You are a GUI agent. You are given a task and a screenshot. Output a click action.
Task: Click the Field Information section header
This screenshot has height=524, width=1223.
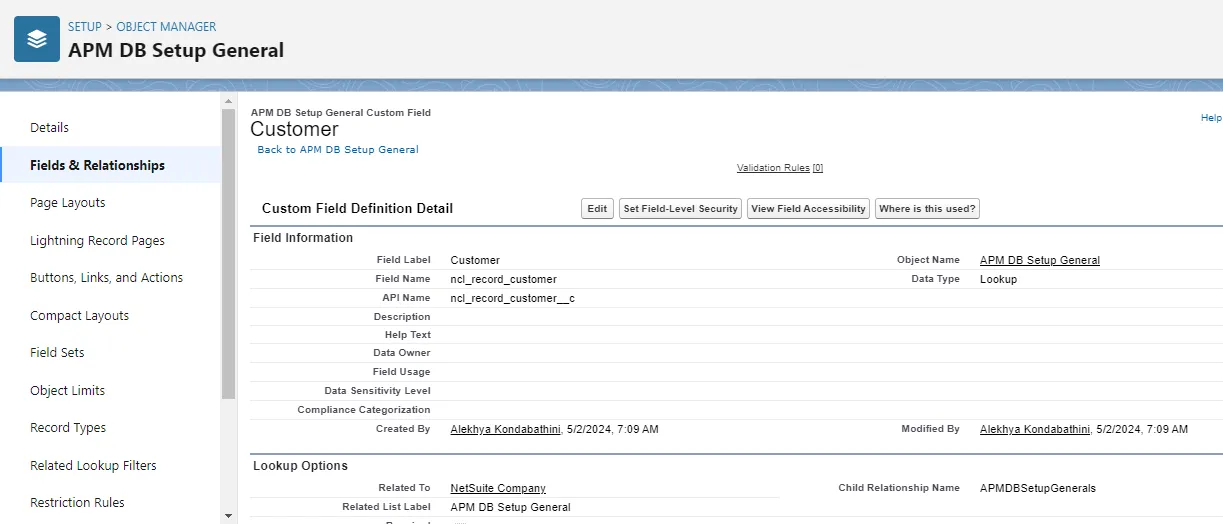303,238
